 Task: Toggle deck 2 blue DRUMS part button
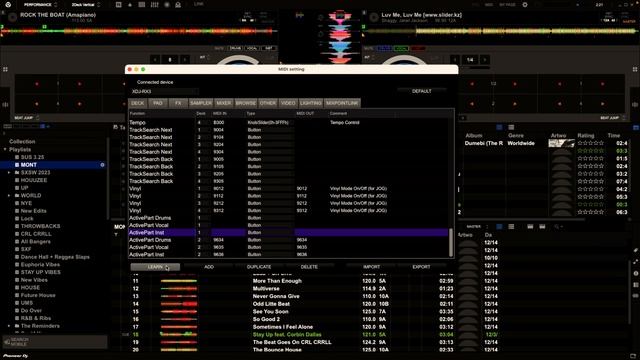click(384, 48)
